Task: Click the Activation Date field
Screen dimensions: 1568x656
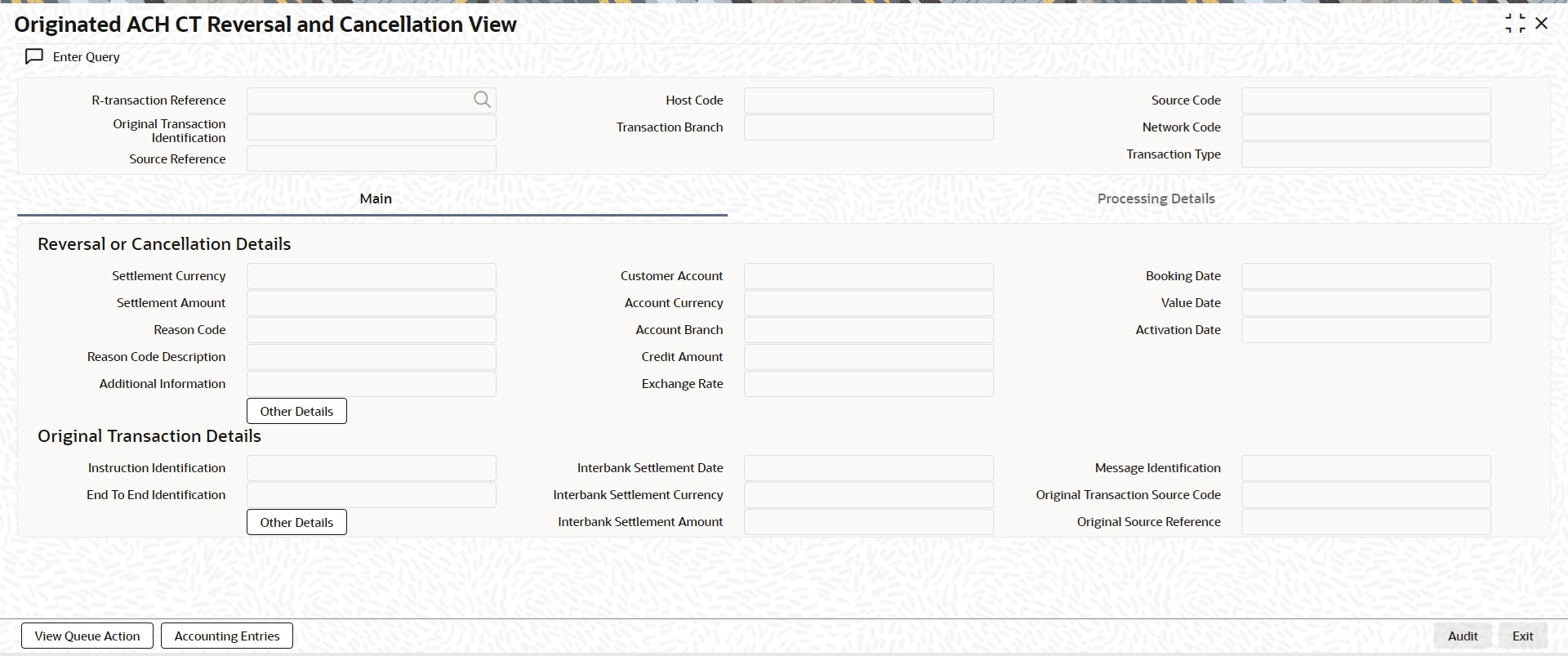Action: (x=1366, y=330)
